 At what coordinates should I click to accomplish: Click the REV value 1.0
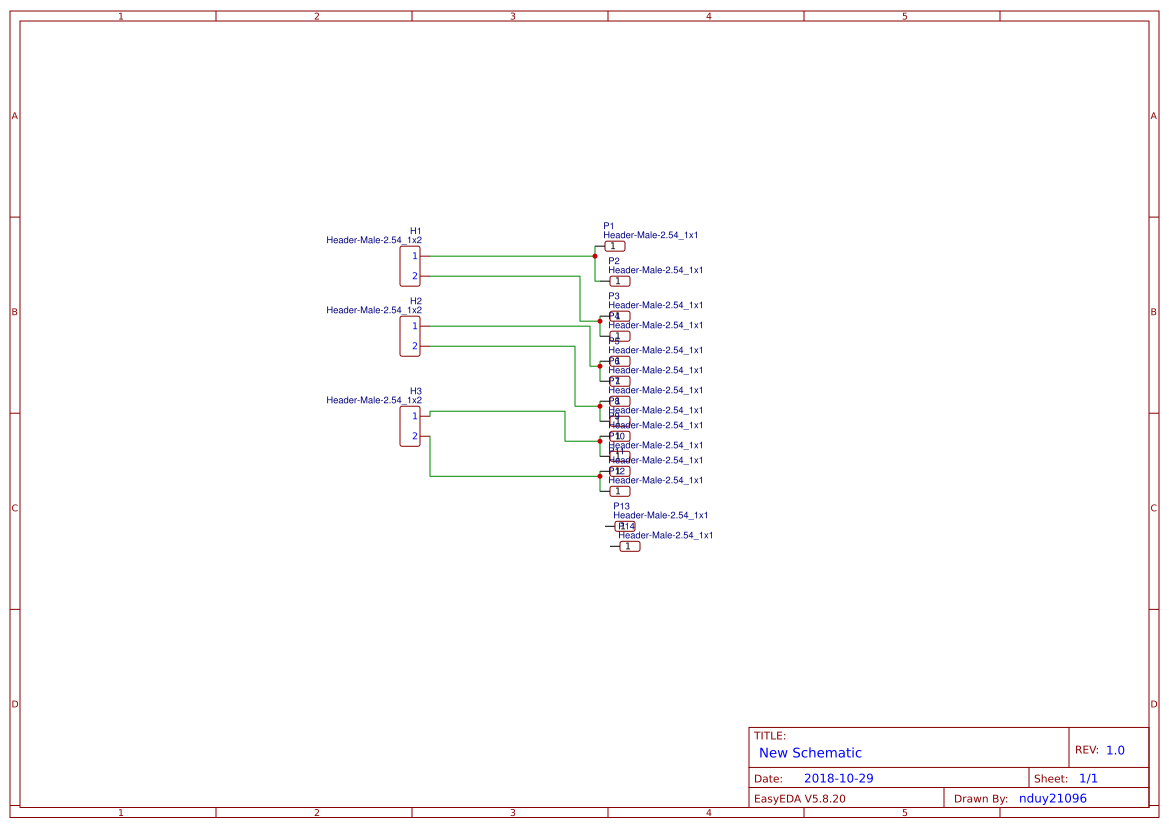point(1115,750)
